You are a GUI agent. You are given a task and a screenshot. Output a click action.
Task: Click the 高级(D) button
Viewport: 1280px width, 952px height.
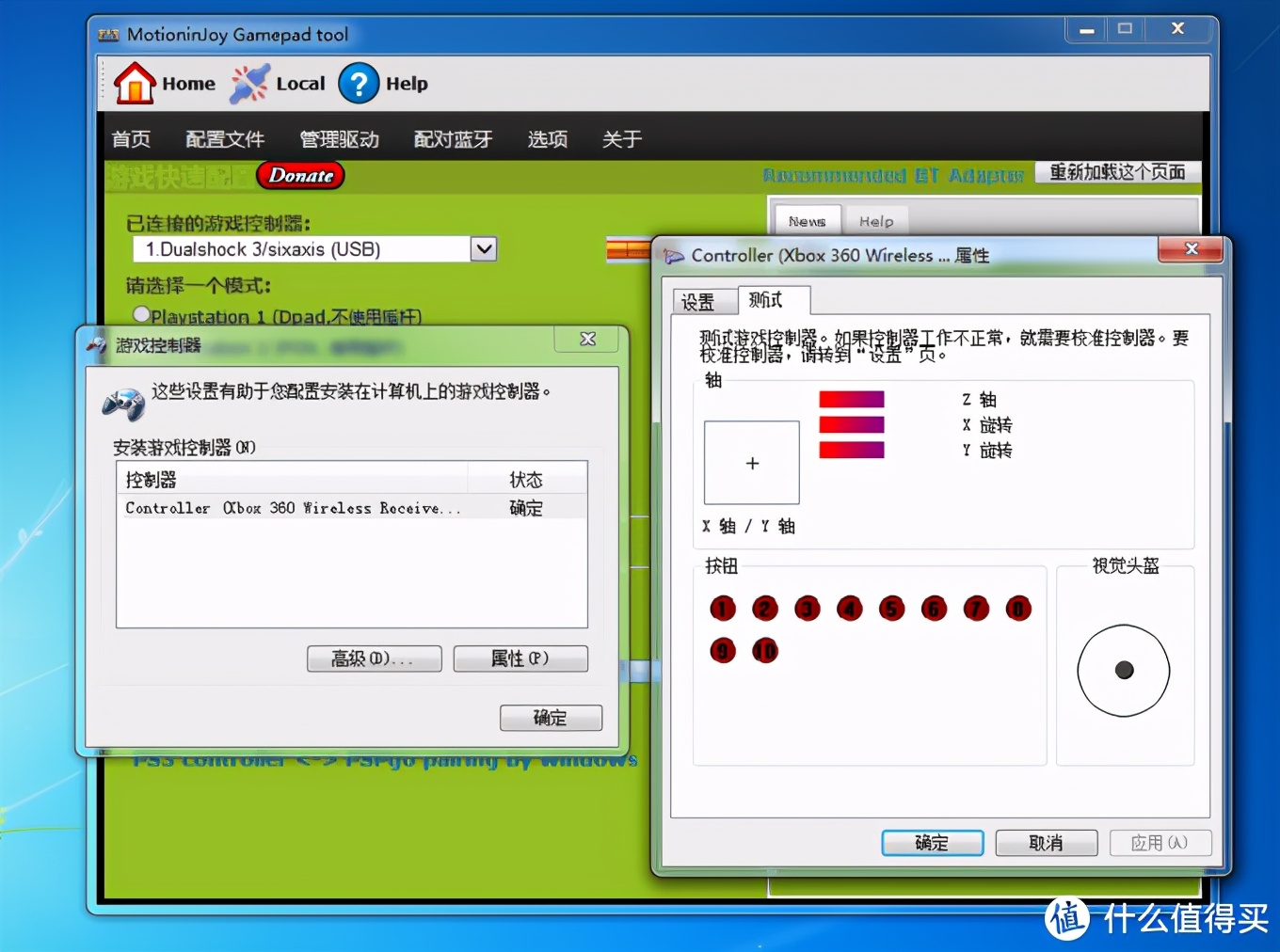(374, 658)
